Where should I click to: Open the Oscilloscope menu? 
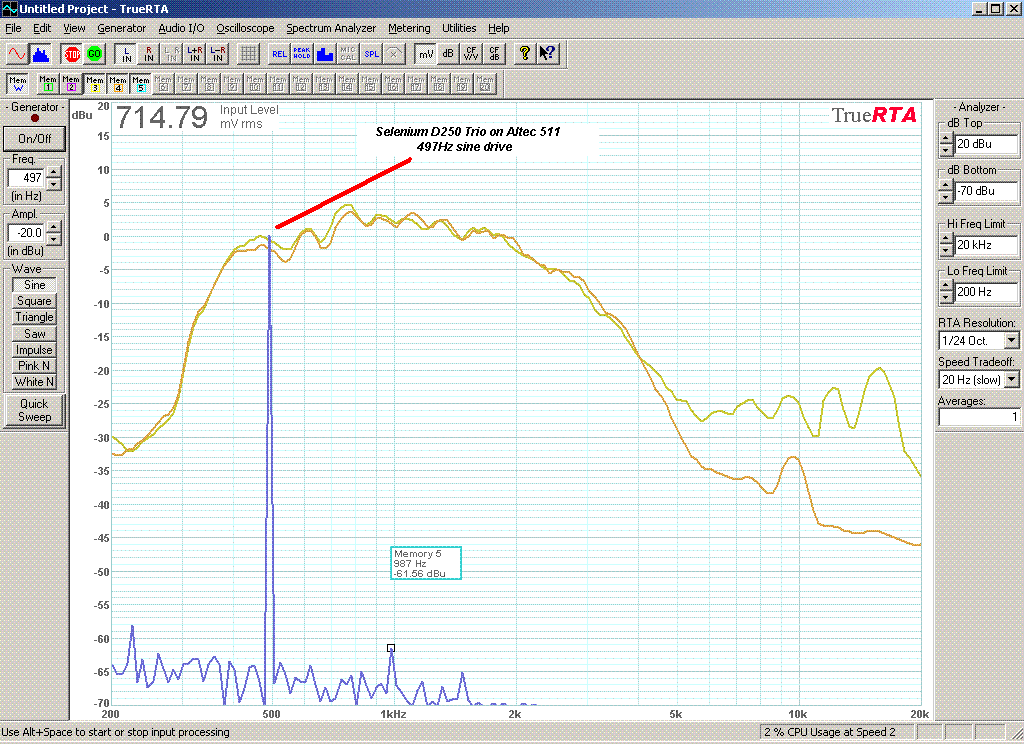tap(245, 28)
